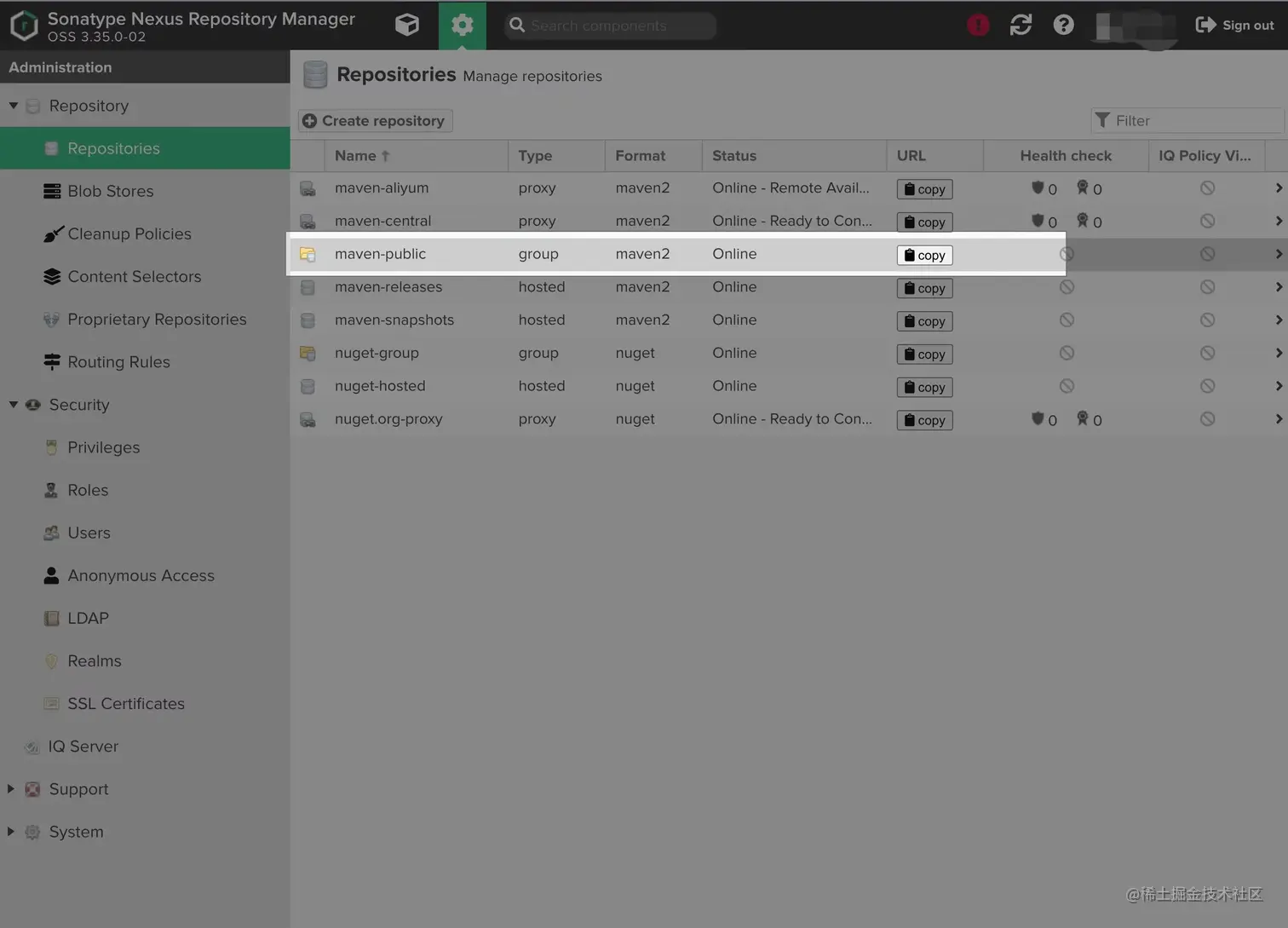Collapse the Security tree section

(14, 405)
